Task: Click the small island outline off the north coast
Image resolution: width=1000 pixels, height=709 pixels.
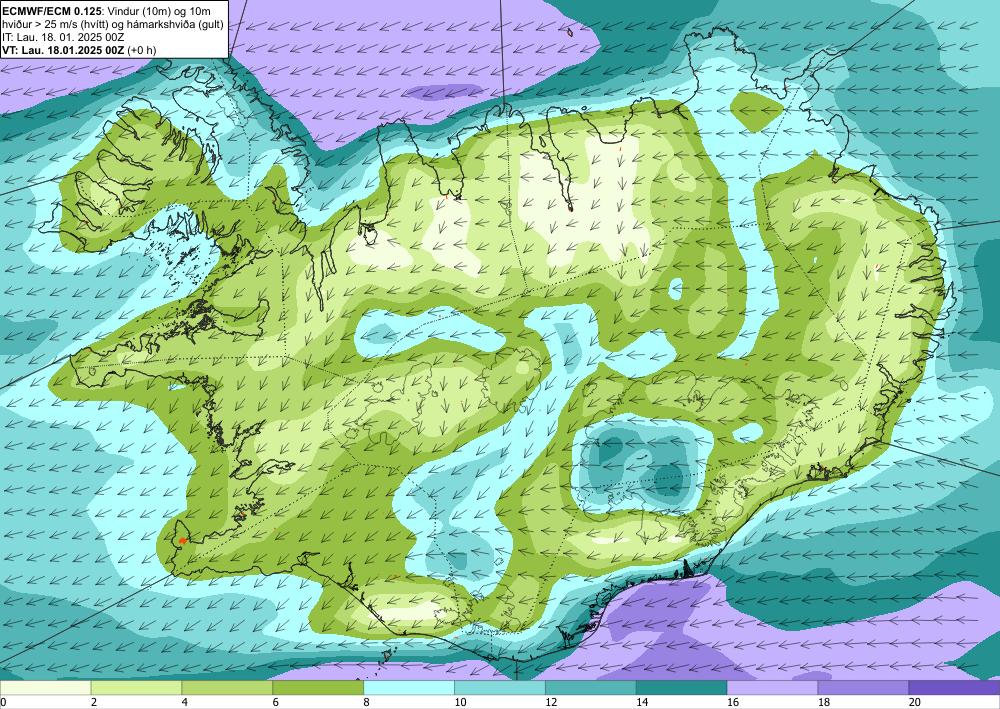Action: pyautogui.click(x=569, y=31)
